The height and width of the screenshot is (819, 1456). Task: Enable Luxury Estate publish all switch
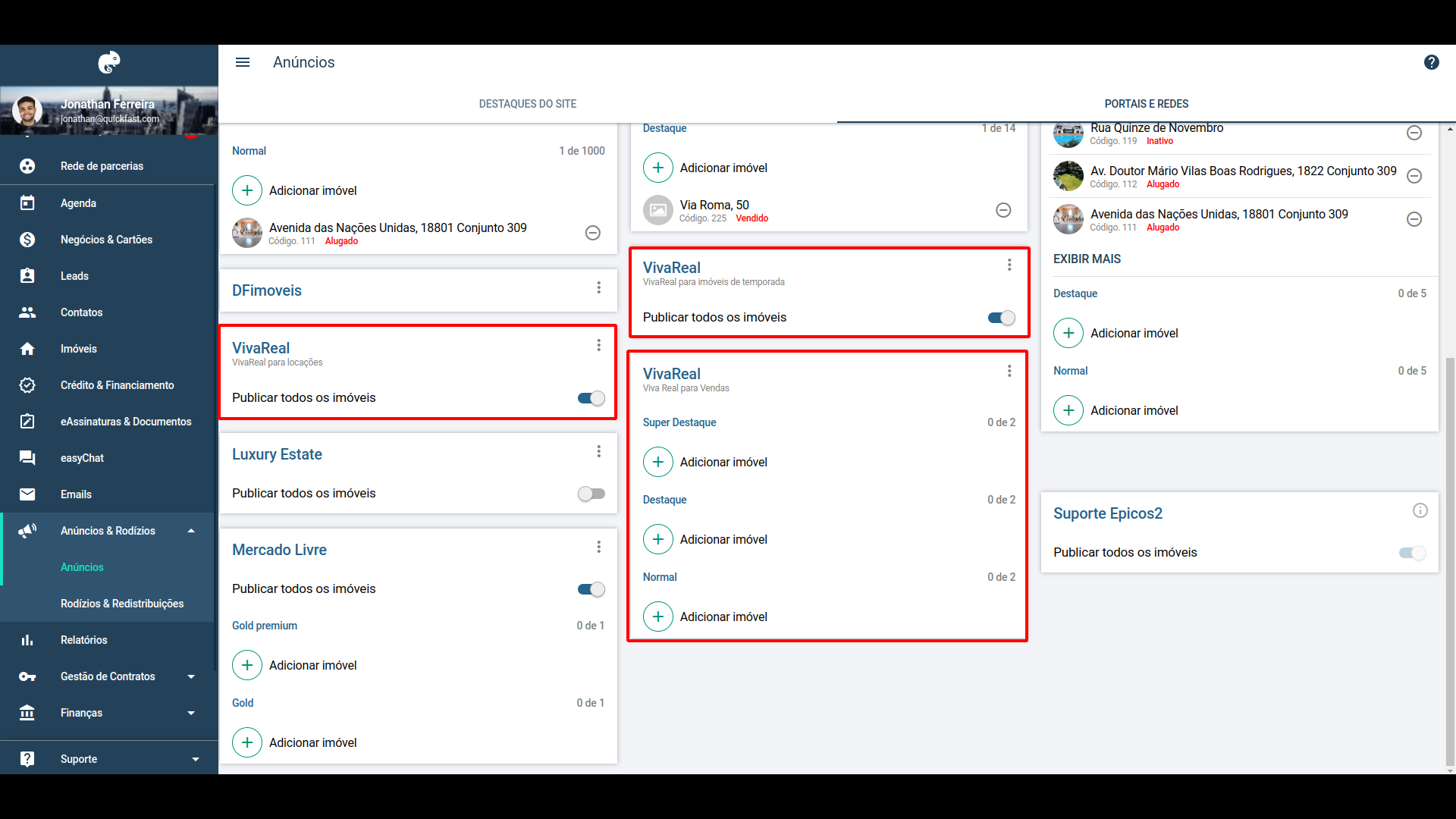tap(591, 494)
